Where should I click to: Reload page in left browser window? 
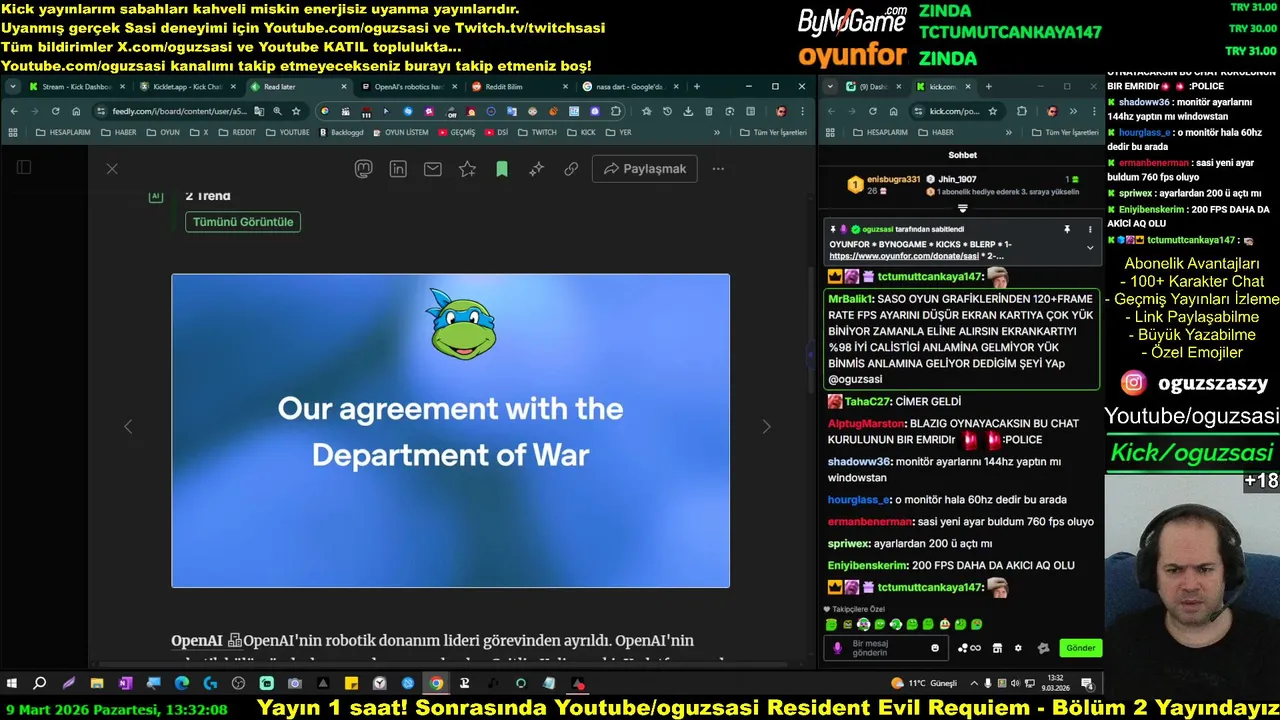tap(55, 111)
